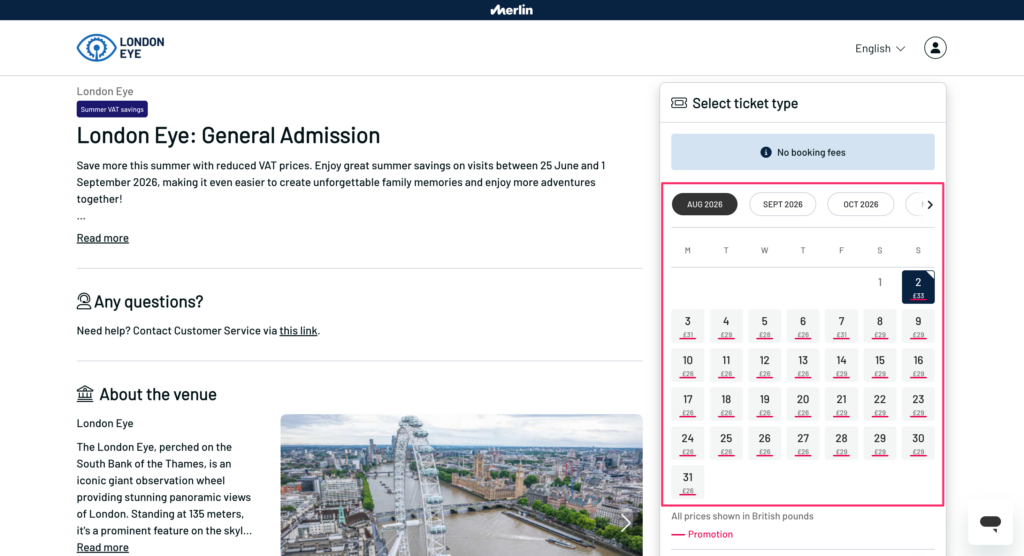
Task: Select August 20 date
Action: coord(803,404)
